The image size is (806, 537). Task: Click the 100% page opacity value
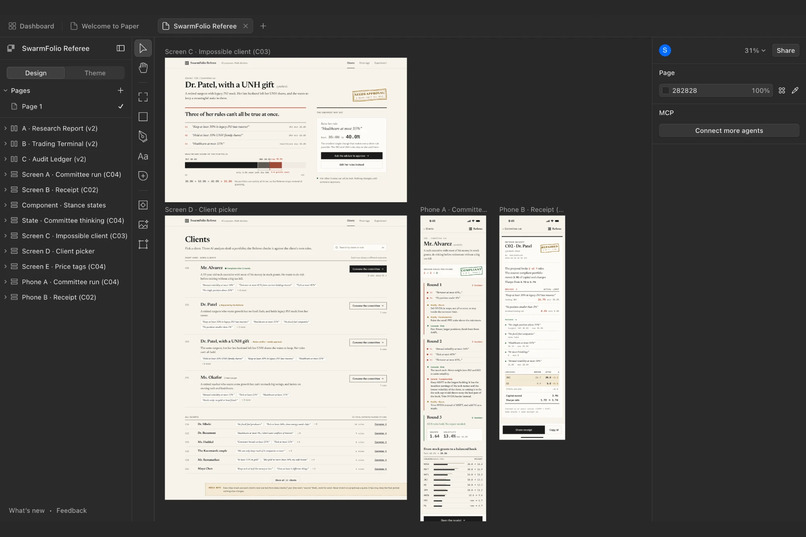pos(761,90)
